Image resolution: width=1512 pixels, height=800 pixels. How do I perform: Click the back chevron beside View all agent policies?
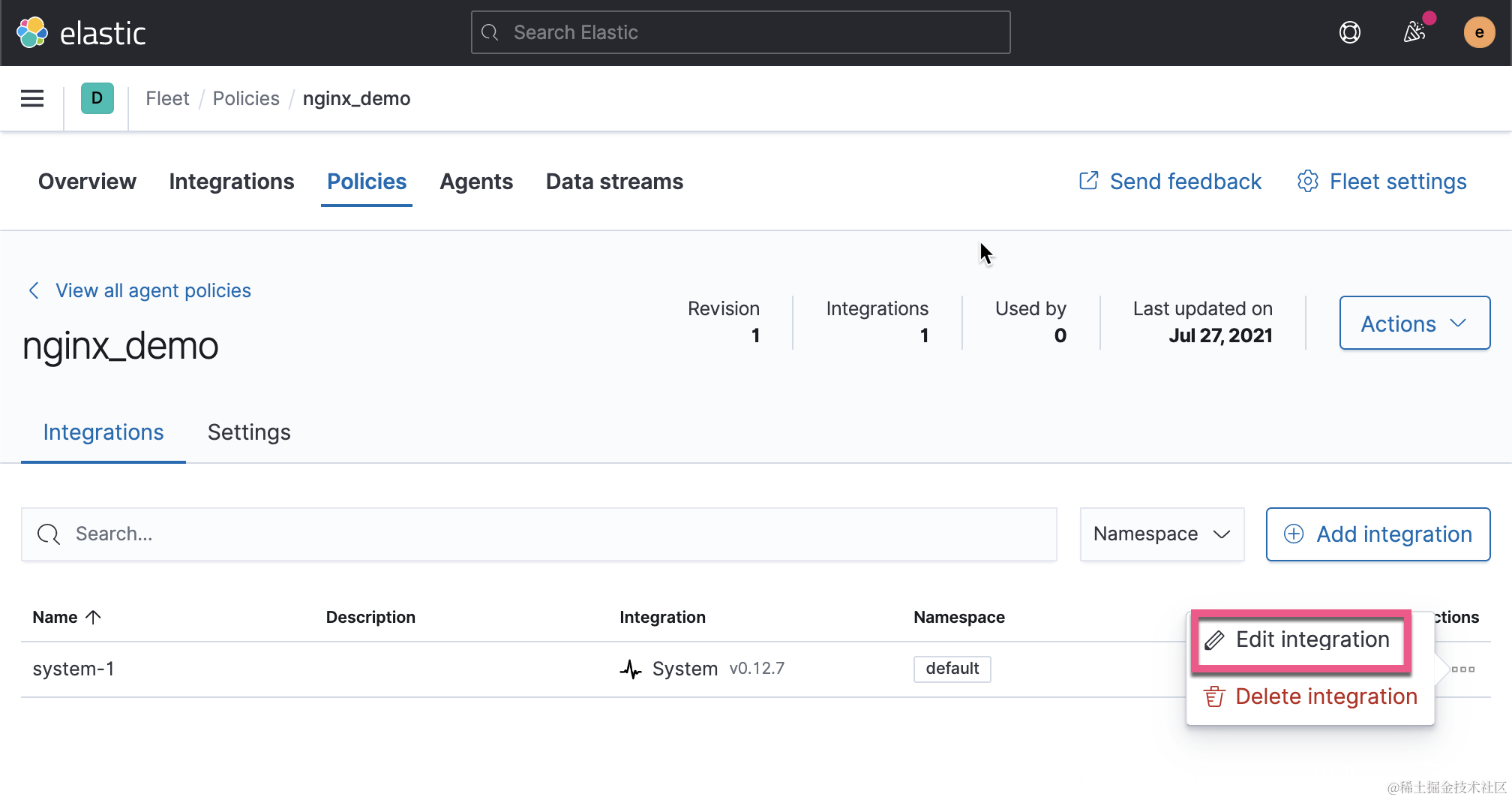34,290
